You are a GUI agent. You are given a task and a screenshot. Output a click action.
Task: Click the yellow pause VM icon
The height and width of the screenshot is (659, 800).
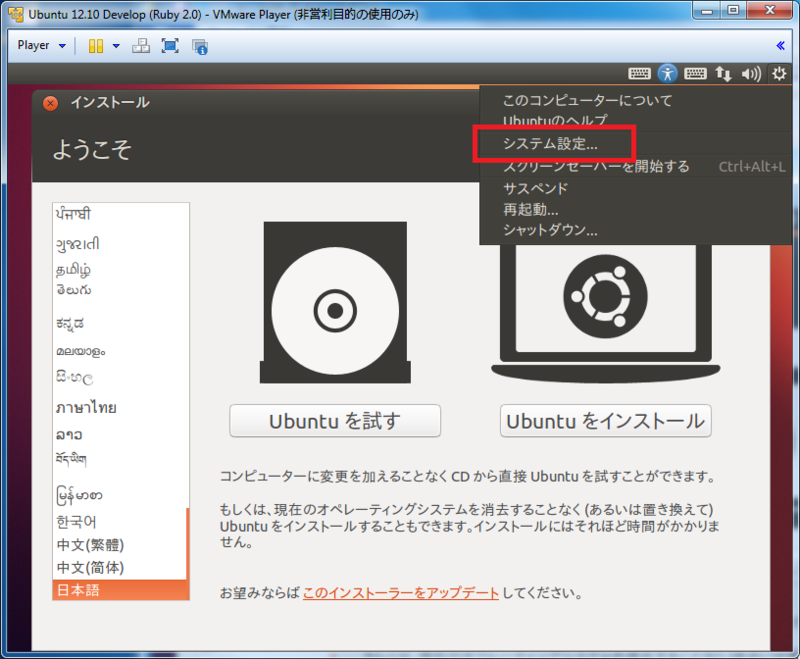click(95, 46)
